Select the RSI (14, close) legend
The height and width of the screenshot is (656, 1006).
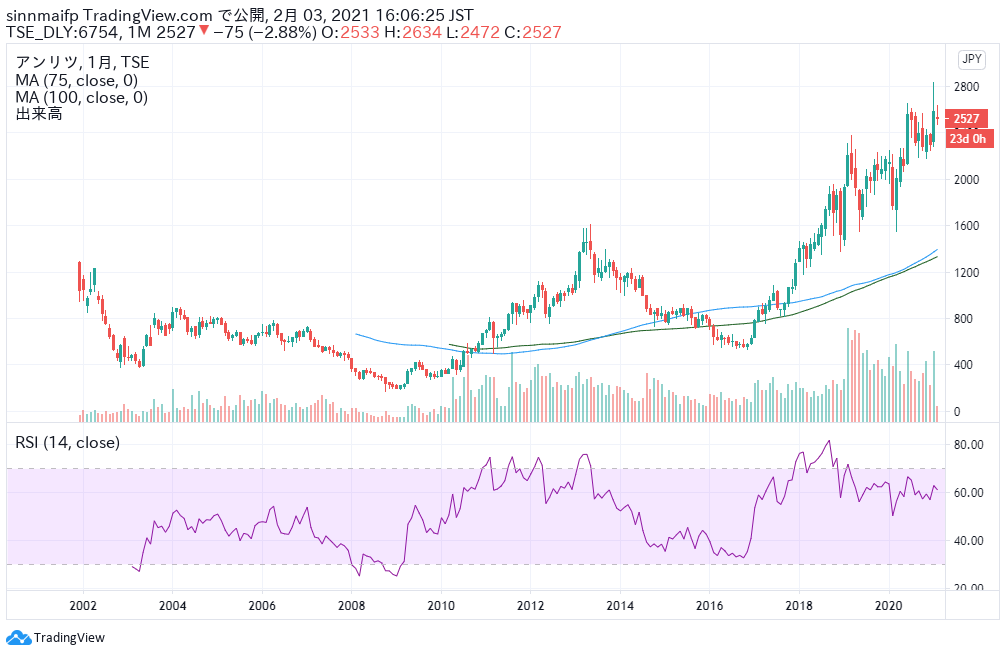tap(67, 442)
